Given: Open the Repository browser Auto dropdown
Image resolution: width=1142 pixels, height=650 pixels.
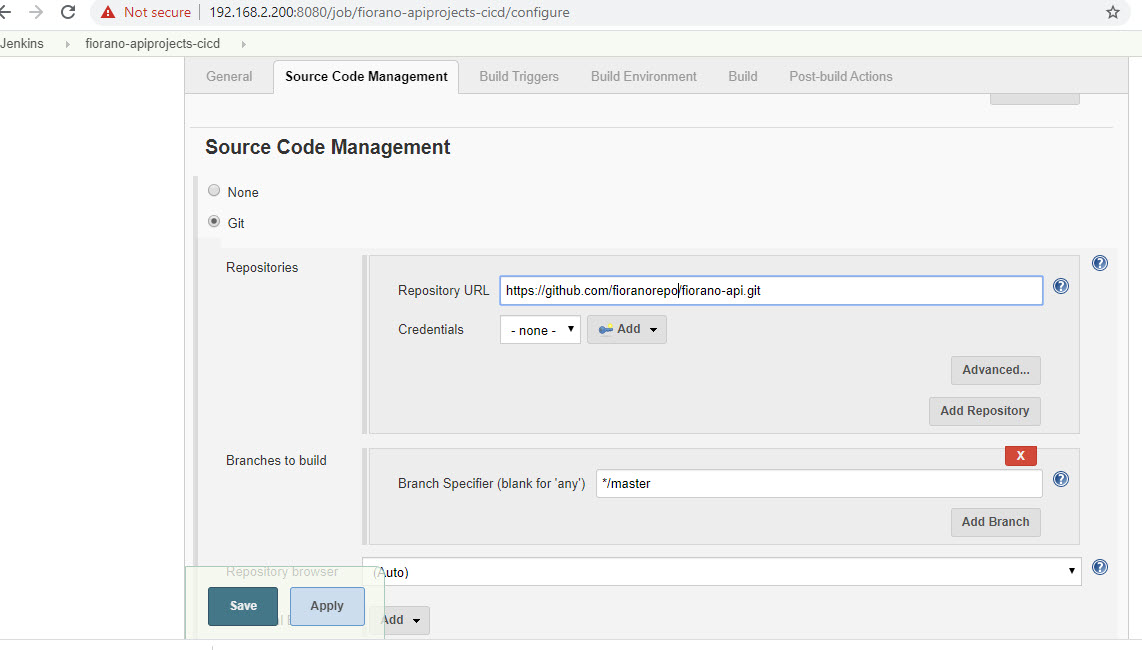Looking at the screenshot, I should click(721, 571).
